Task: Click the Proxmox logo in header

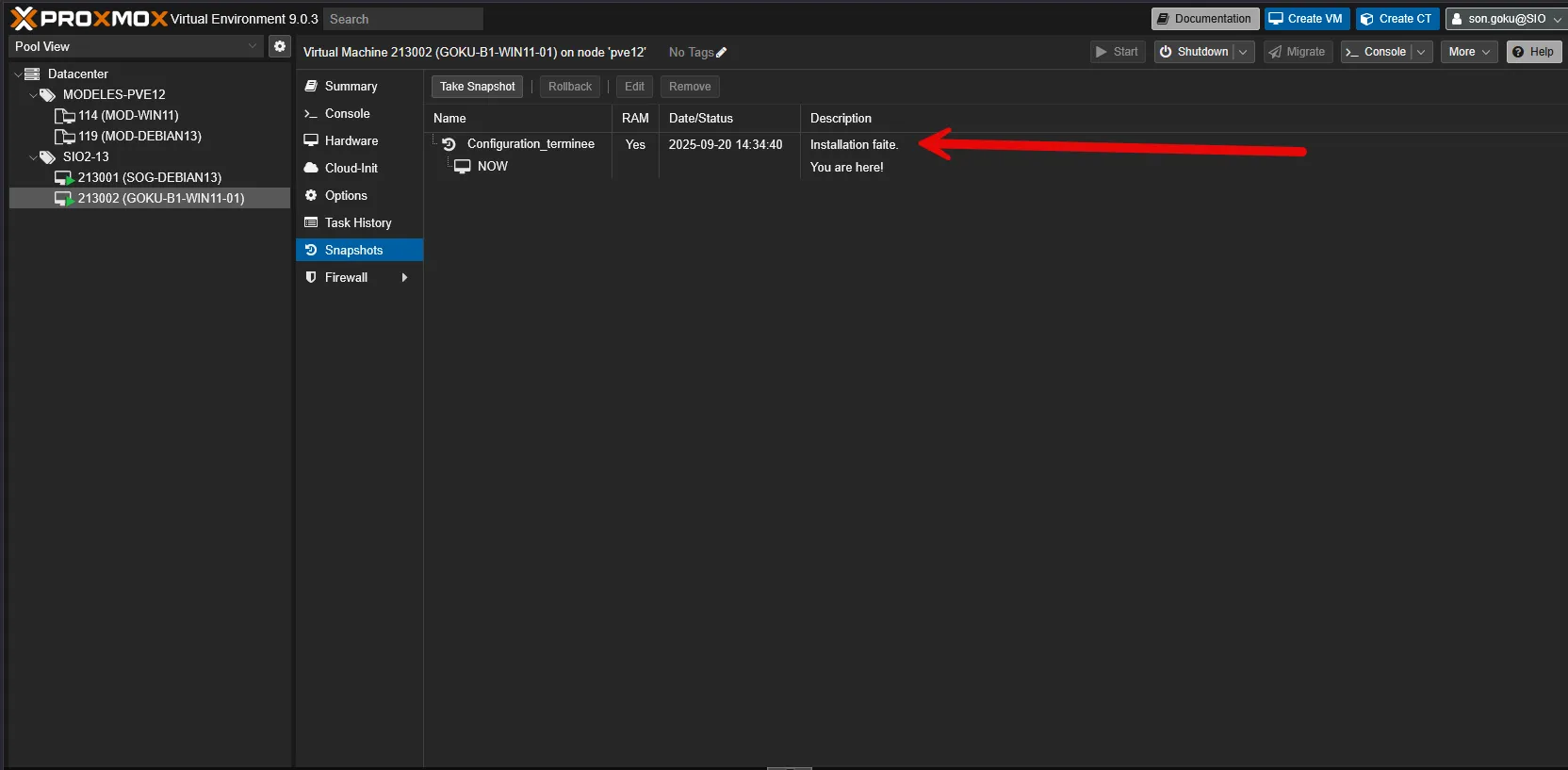Action: (x=89, y=19)
